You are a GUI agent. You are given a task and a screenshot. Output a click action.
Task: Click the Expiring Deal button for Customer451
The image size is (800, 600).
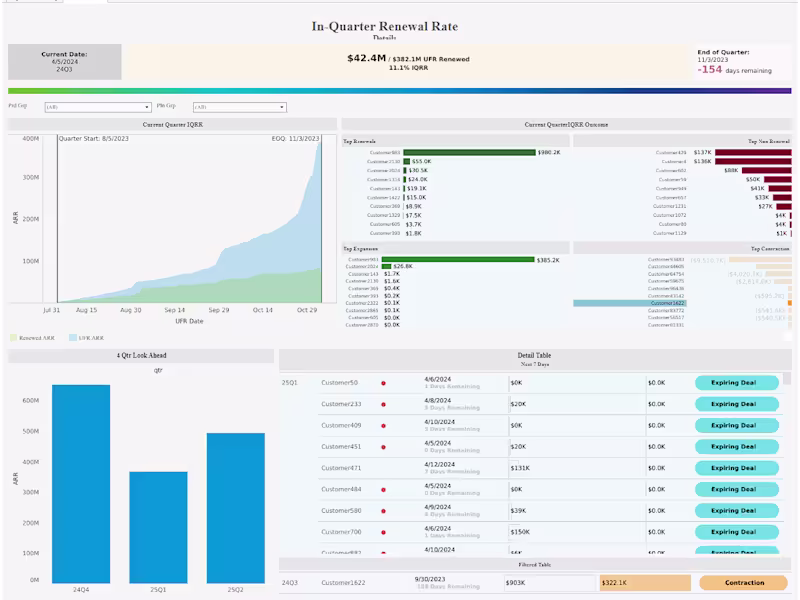(x=736, y=446)
